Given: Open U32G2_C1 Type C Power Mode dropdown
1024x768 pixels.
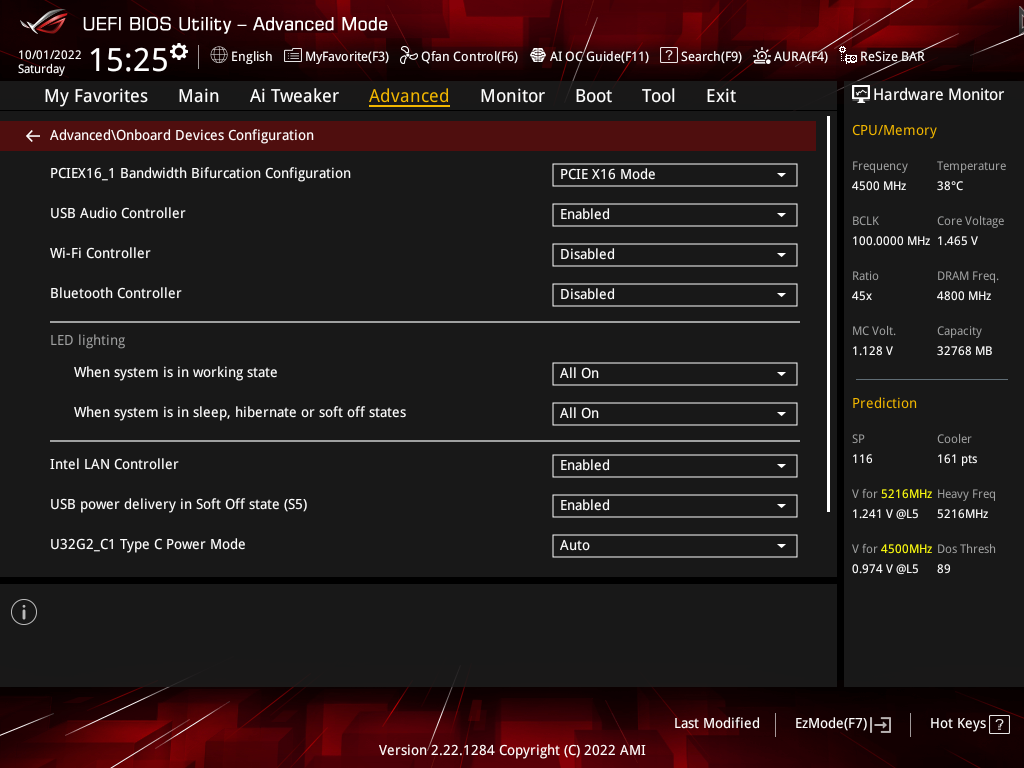Looking at the screenshot, I should 674,546.
